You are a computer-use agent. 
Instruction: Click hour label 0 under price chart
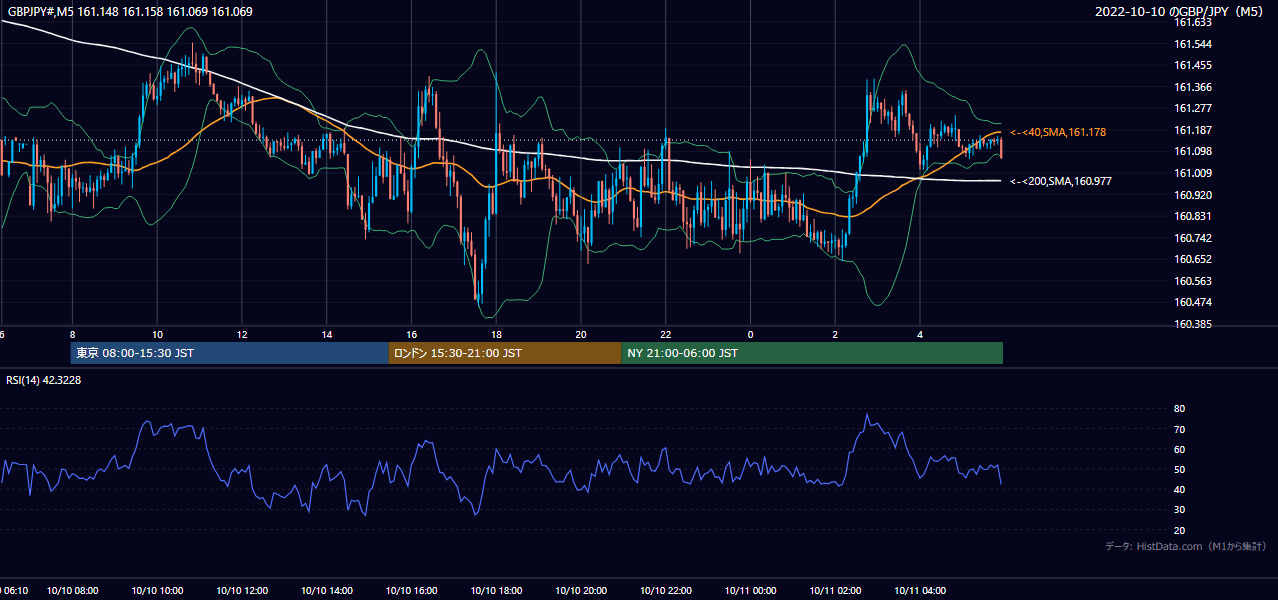(751, 334)
